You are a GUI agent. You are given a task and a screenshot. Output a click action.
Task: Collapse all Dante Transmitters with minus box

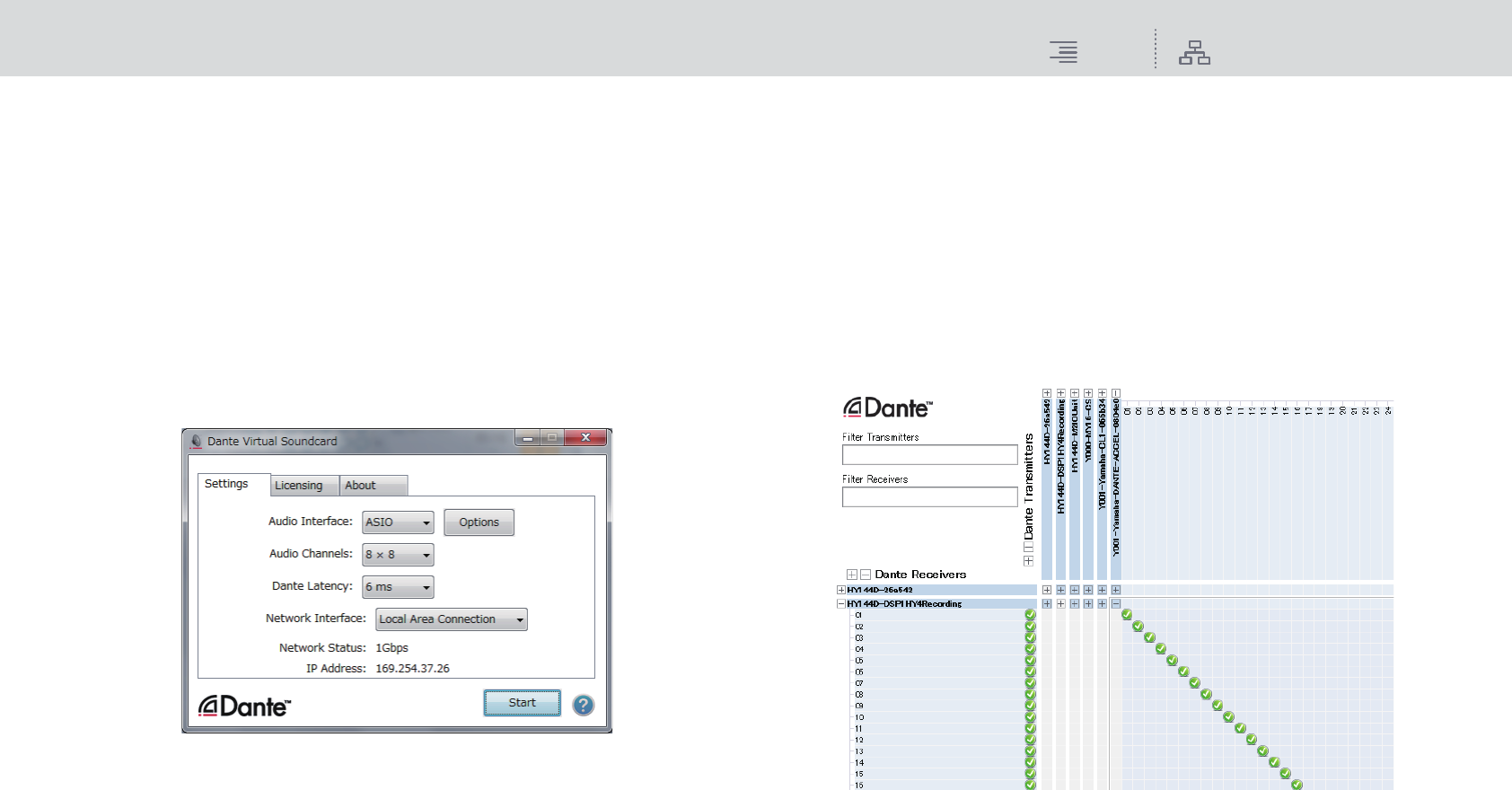pyautogui.click(x=1029, y=547)
